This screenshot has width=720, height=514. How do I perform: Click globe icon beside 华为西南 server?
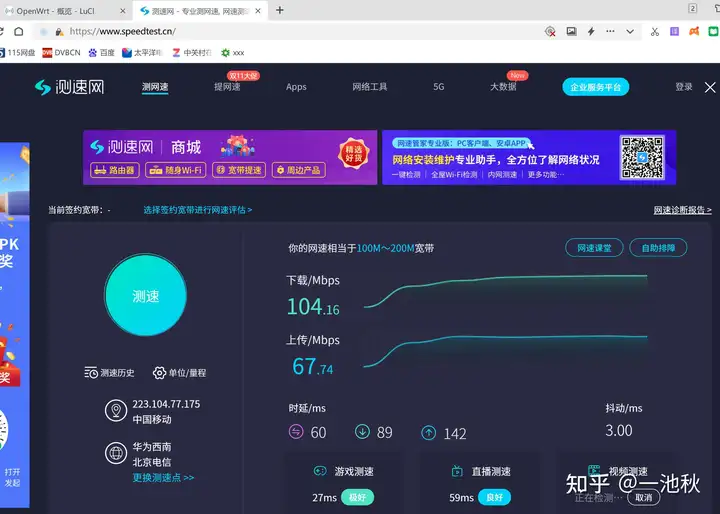coord(116,453)
